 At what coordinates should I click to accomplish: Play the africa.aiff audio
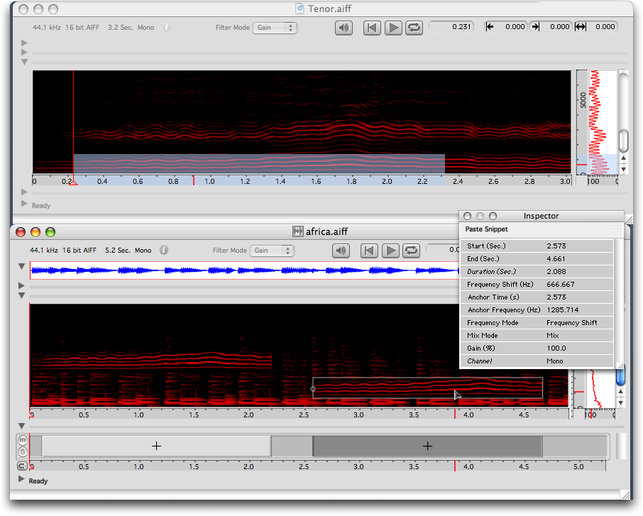(391, 250)
